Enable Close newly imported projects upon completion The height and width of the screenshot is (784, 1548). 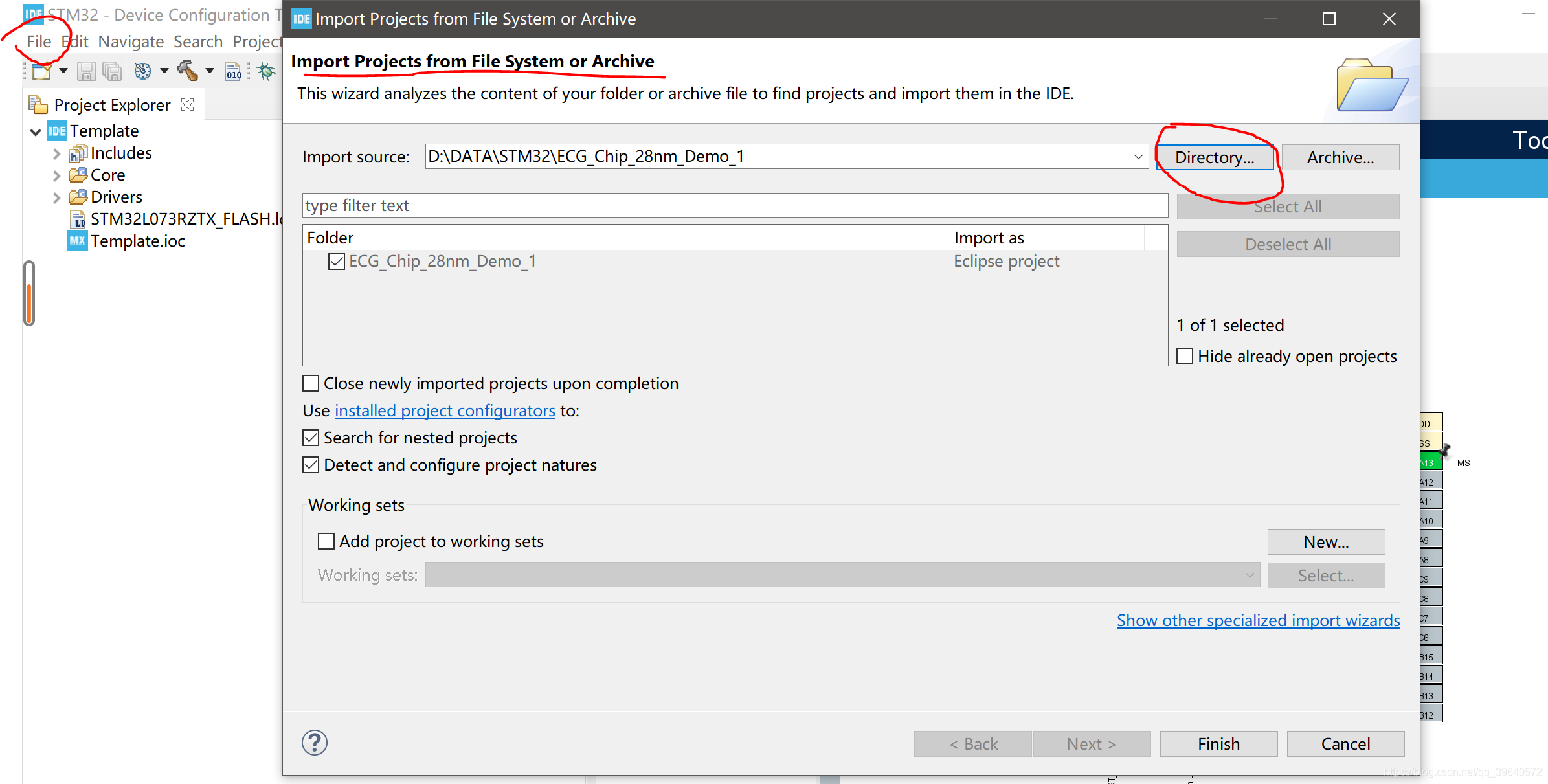coord(311,384)
